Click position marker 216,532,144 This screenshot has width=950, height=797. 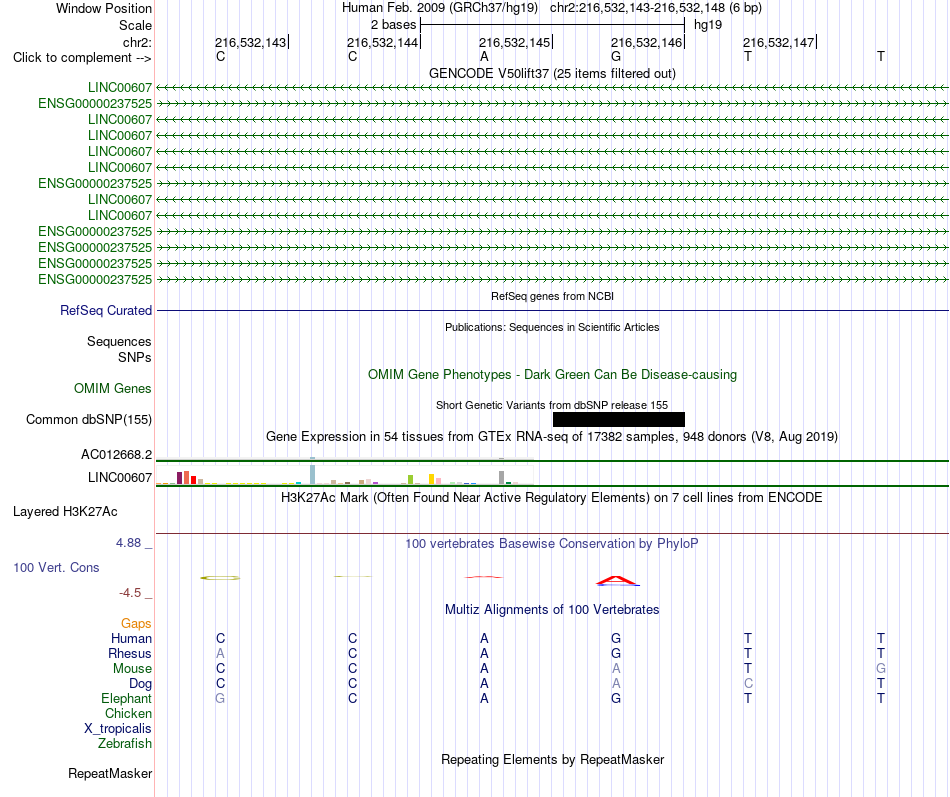point(382,42)
